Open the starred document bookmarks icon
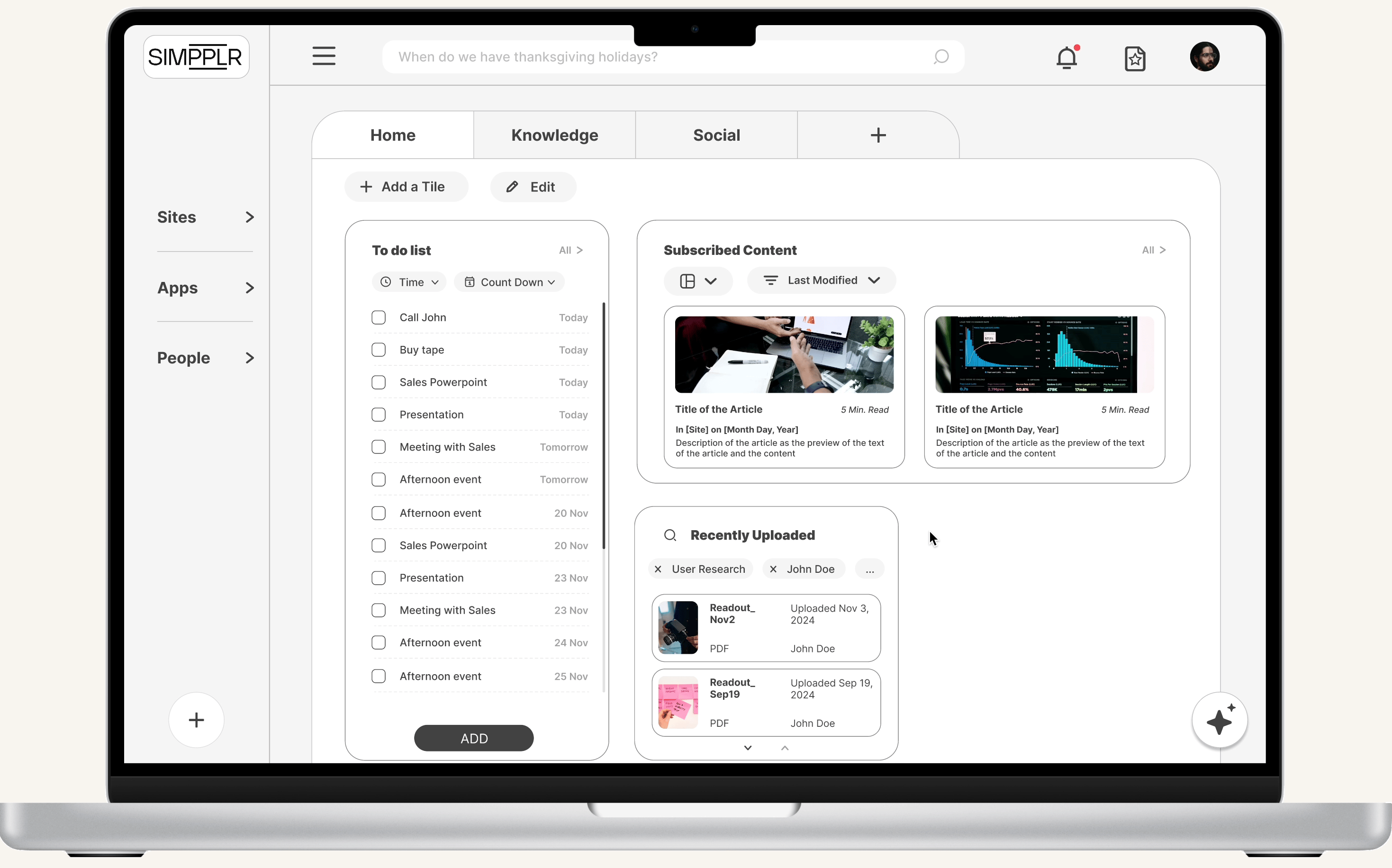Viewport: 1392px width, 868px height. pyautogui.click(x=1135, y=59)
